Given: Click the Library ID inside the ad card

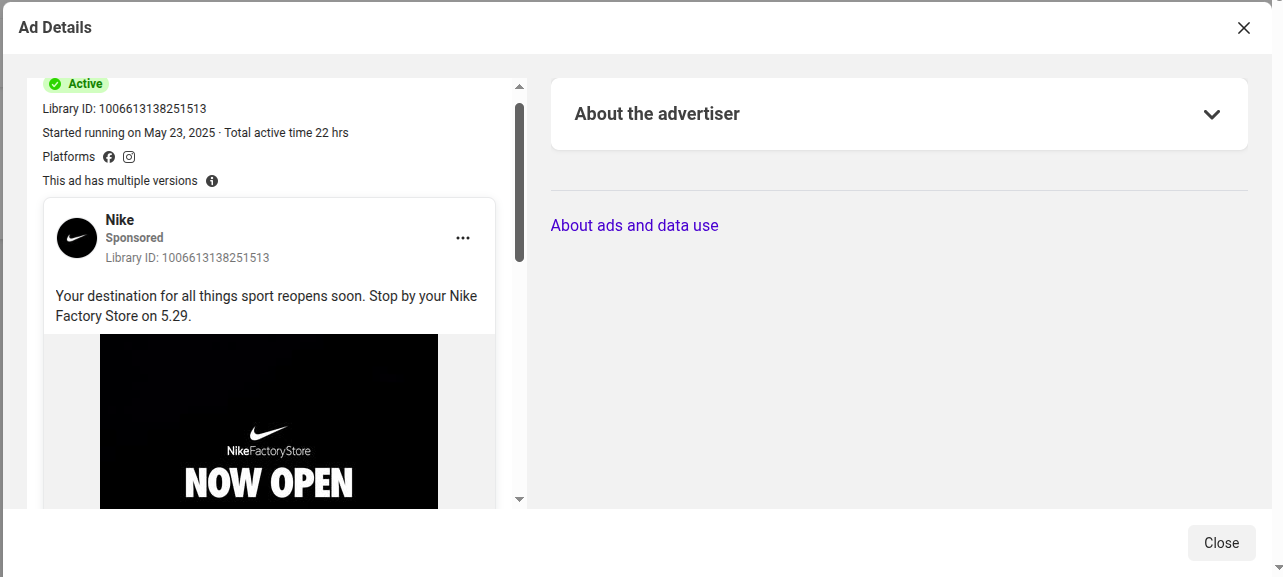Looking at the screenshot, I should point(187,258).
